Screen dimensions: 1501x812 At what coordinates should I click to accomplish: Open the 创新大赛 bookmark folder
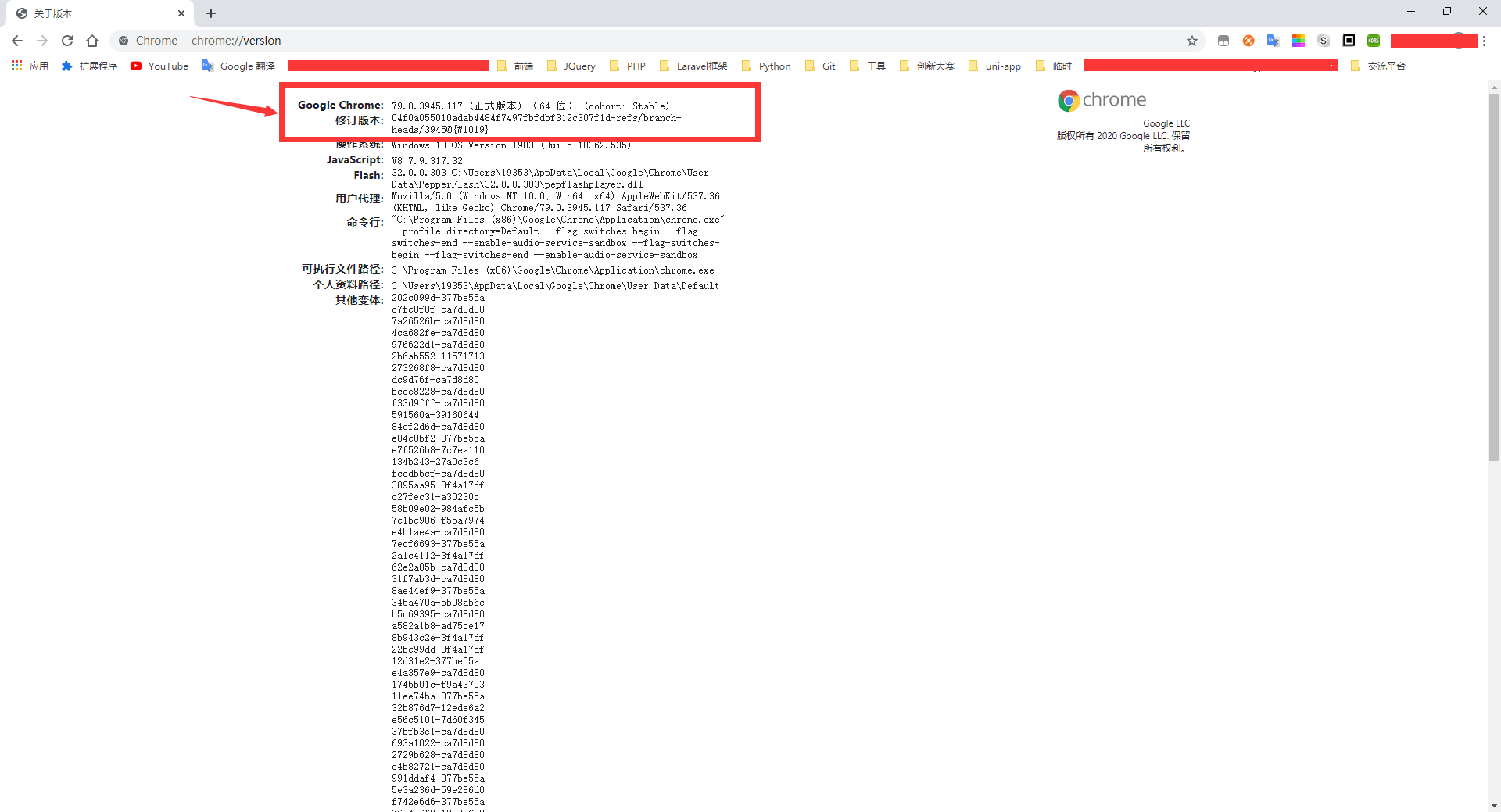pos(927,66)
